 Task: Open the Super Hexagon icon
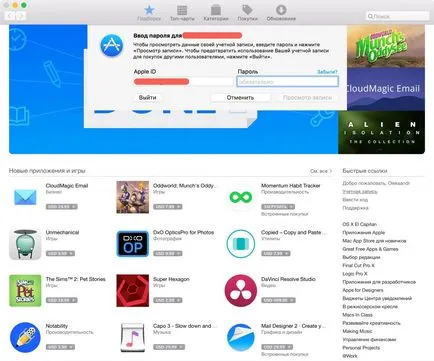click(x=132, y=291)
